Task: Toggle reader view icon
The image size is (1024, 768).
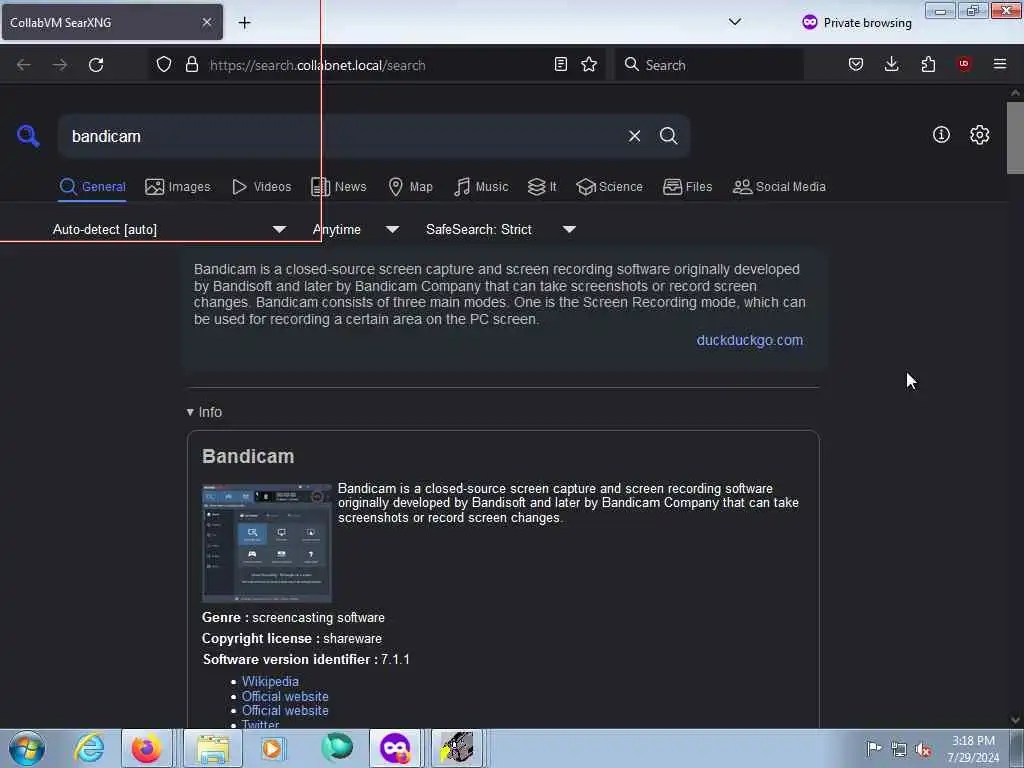Action: coord(560,64)
